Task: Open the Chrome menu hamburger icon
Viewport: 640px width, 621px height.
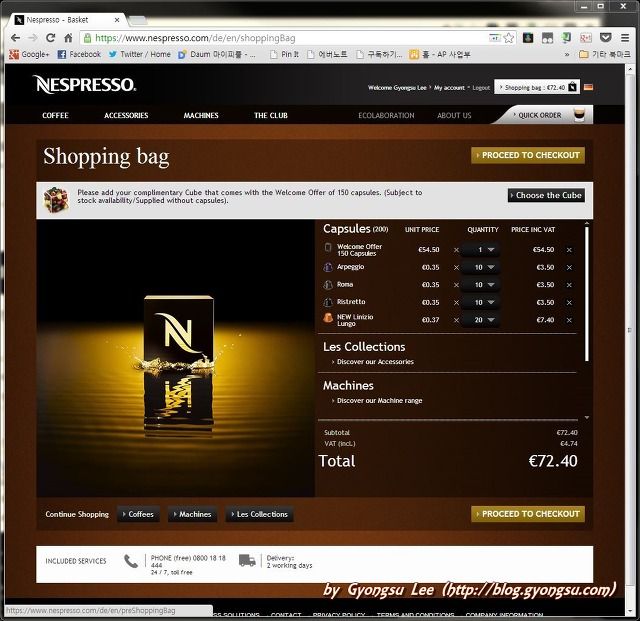Action: 624,38
